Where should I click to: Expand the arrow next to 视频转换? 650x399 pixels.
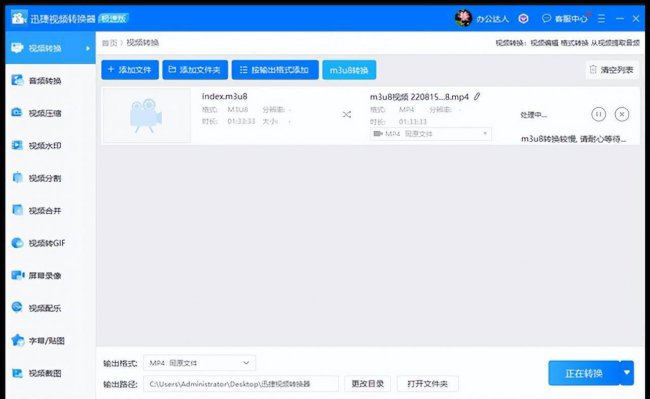88,48
